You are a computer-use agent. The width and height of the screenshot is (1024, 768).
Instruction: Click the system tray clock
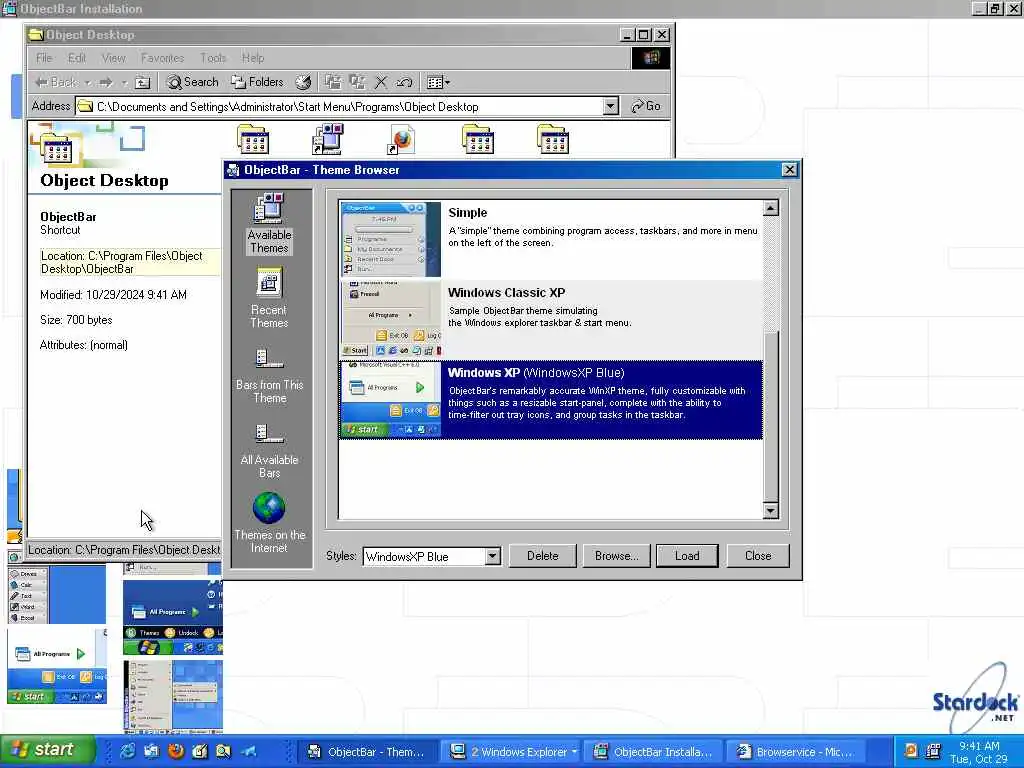point(979,752)
